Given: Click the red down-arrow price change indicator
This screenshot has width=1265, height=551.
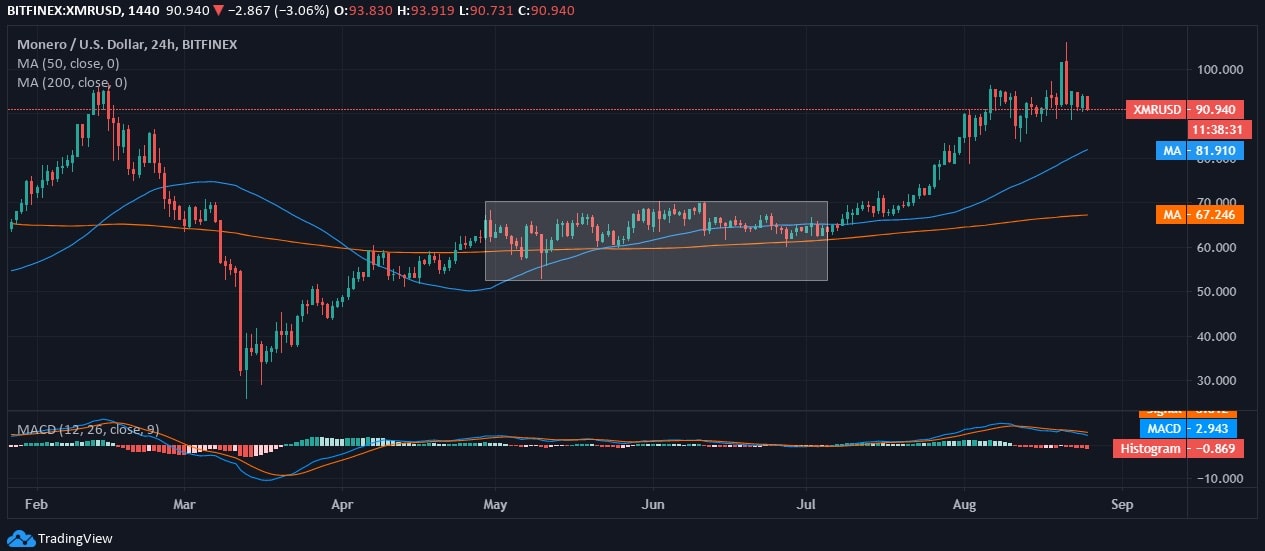Looking at the screenshot, I should click(218, 10).
